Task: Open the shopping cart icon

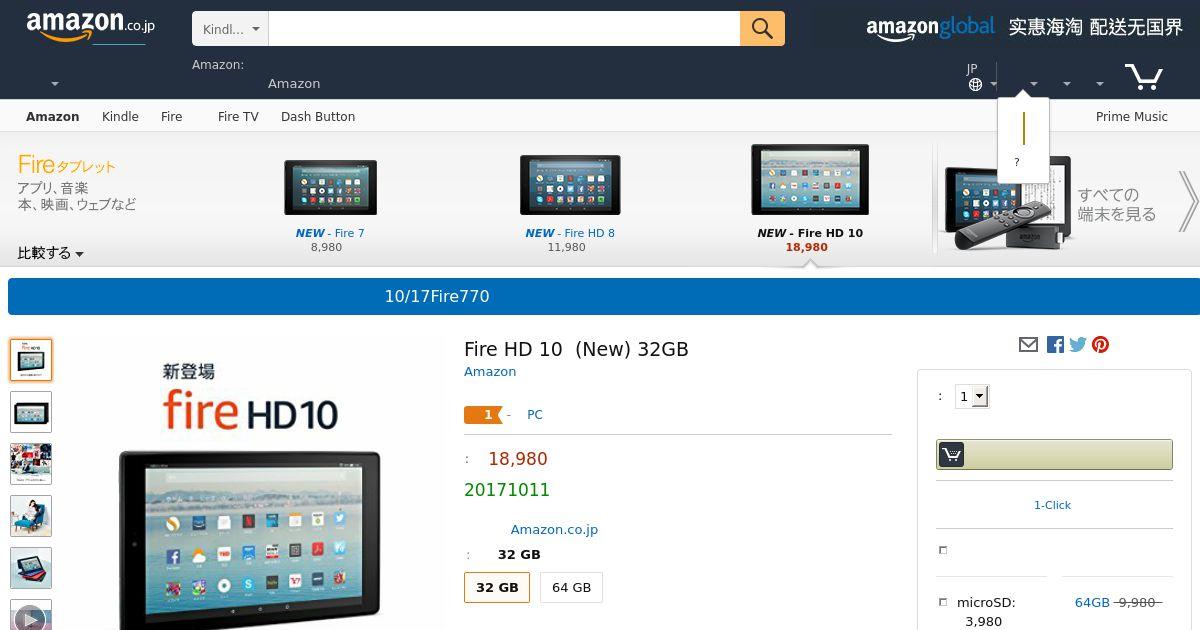Action: click(1143, 77)
